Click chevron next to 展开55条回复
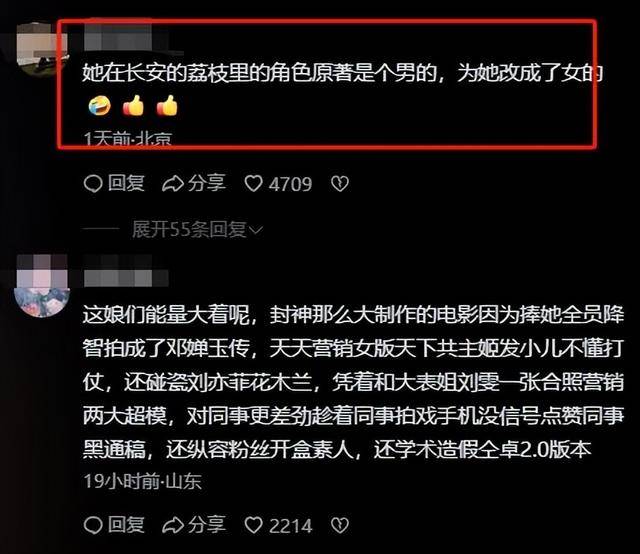 [x=256, y=231]
